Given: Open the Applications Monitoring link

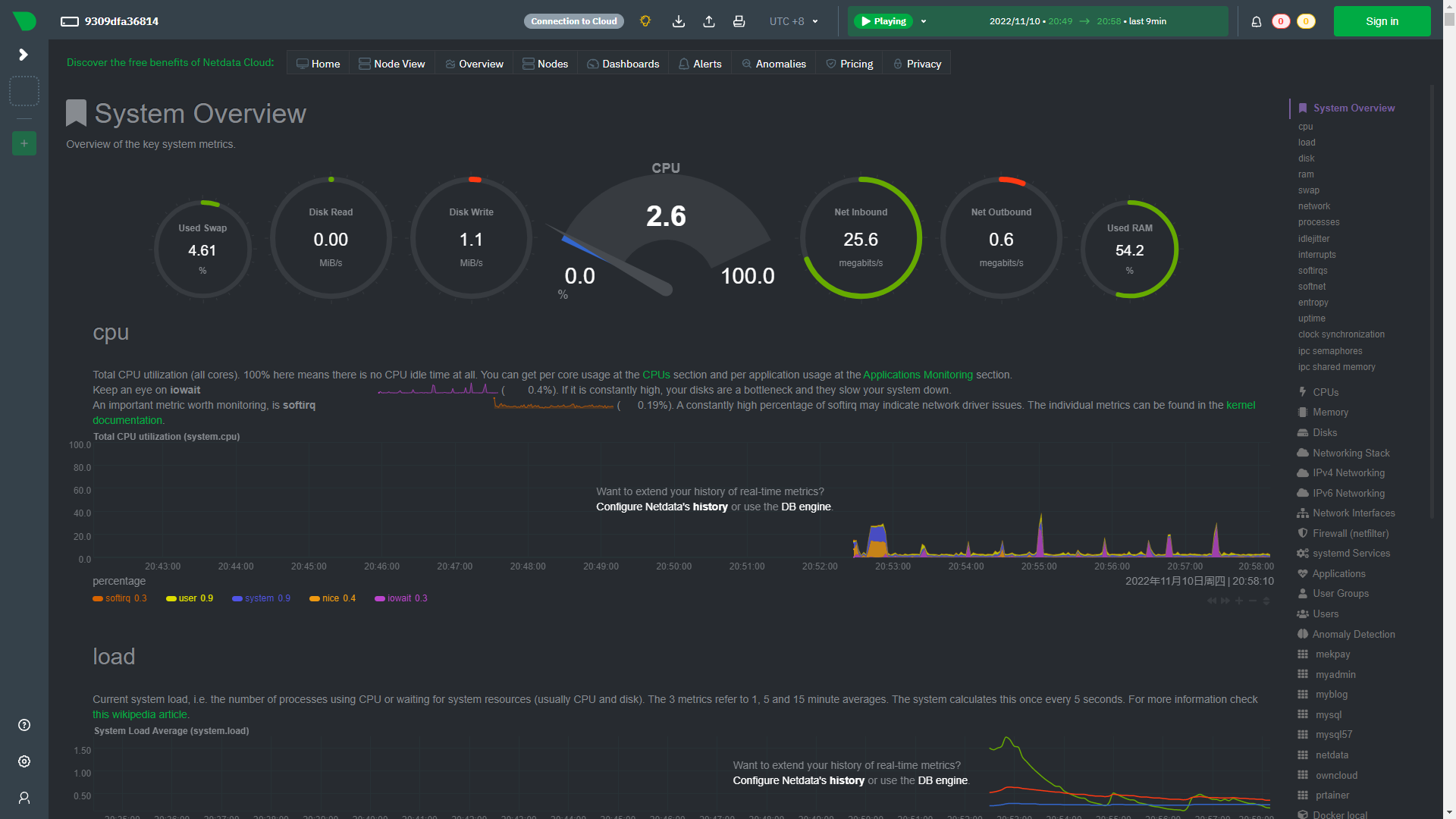Looking at the screenshot, I should click(918, 375).
